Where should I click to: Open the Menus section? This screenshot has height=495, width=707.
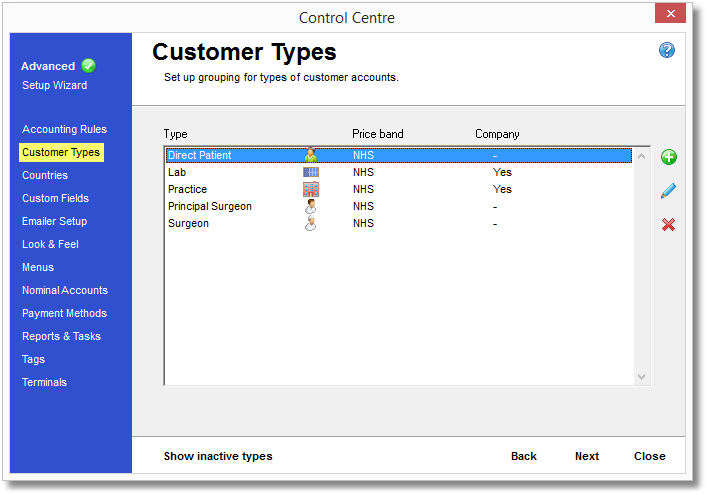pos(38,267)
